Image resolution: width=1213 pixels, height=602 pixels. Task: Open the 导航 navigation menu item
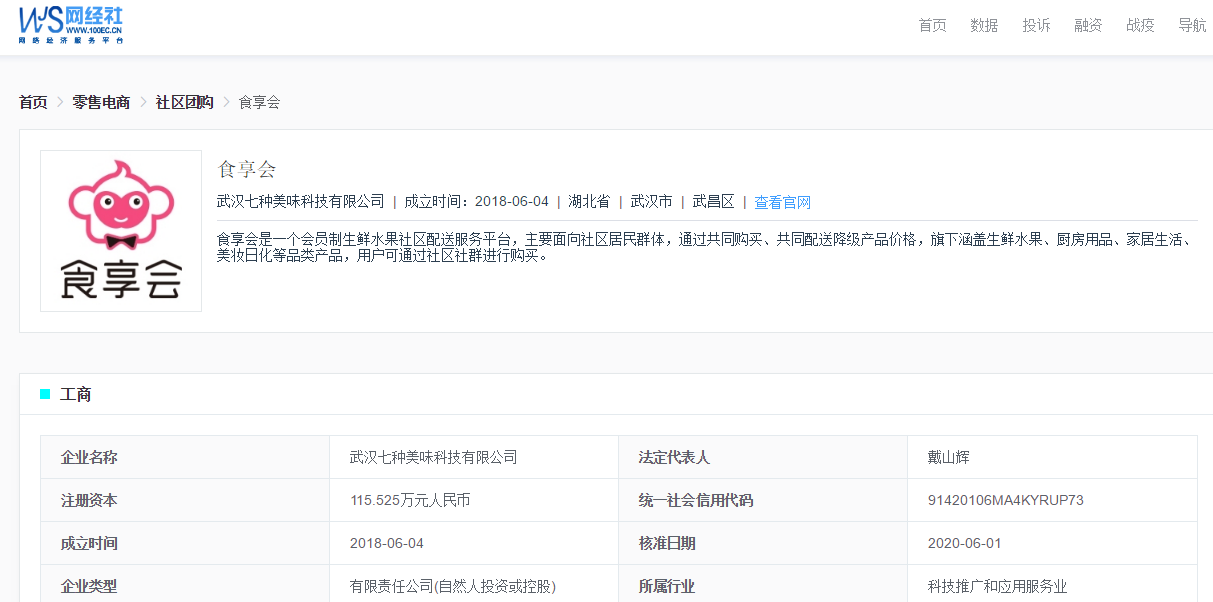tap(1192, 25)
